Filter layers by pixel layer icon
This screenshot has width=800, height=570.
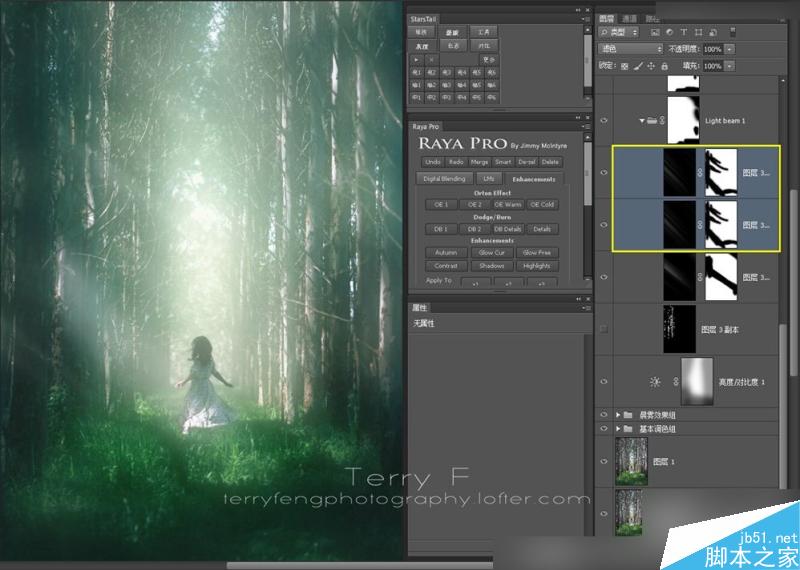click(655, 32)
